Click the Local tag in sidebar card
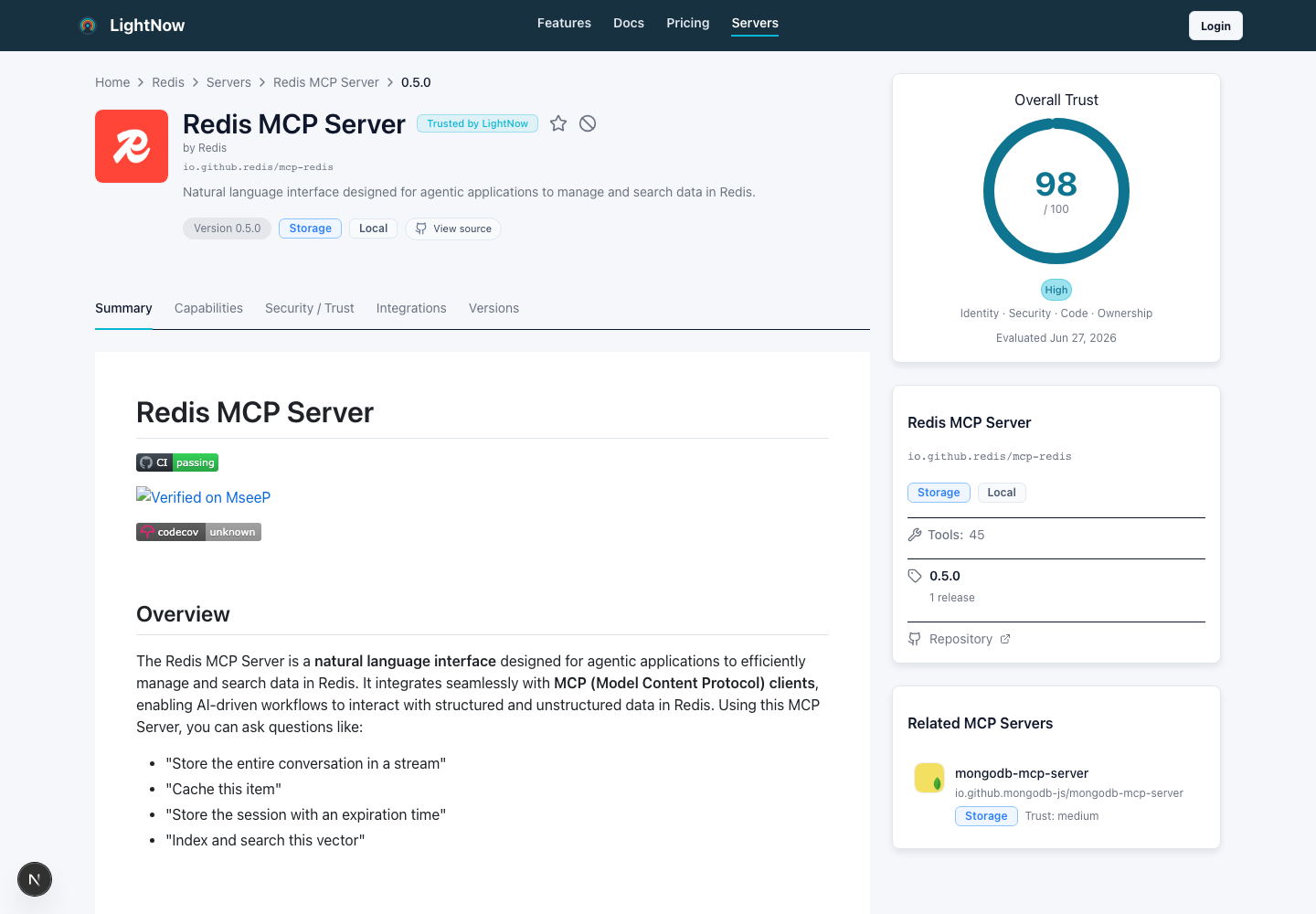Image resolution: width=1316 pixels, height=914 pixels. [1002, 493]
